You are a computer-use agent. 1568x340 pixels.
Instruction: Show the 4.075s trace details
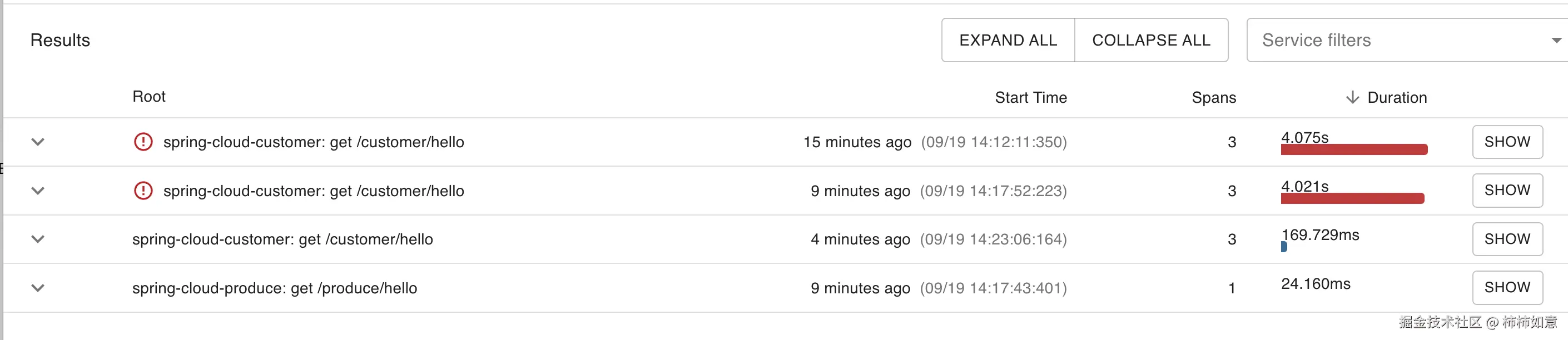point(1507,142)
